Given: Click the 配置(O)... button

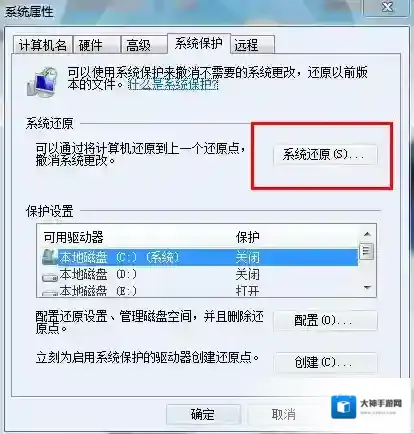Looking at the screenshot, I should (x=325, y=321).
